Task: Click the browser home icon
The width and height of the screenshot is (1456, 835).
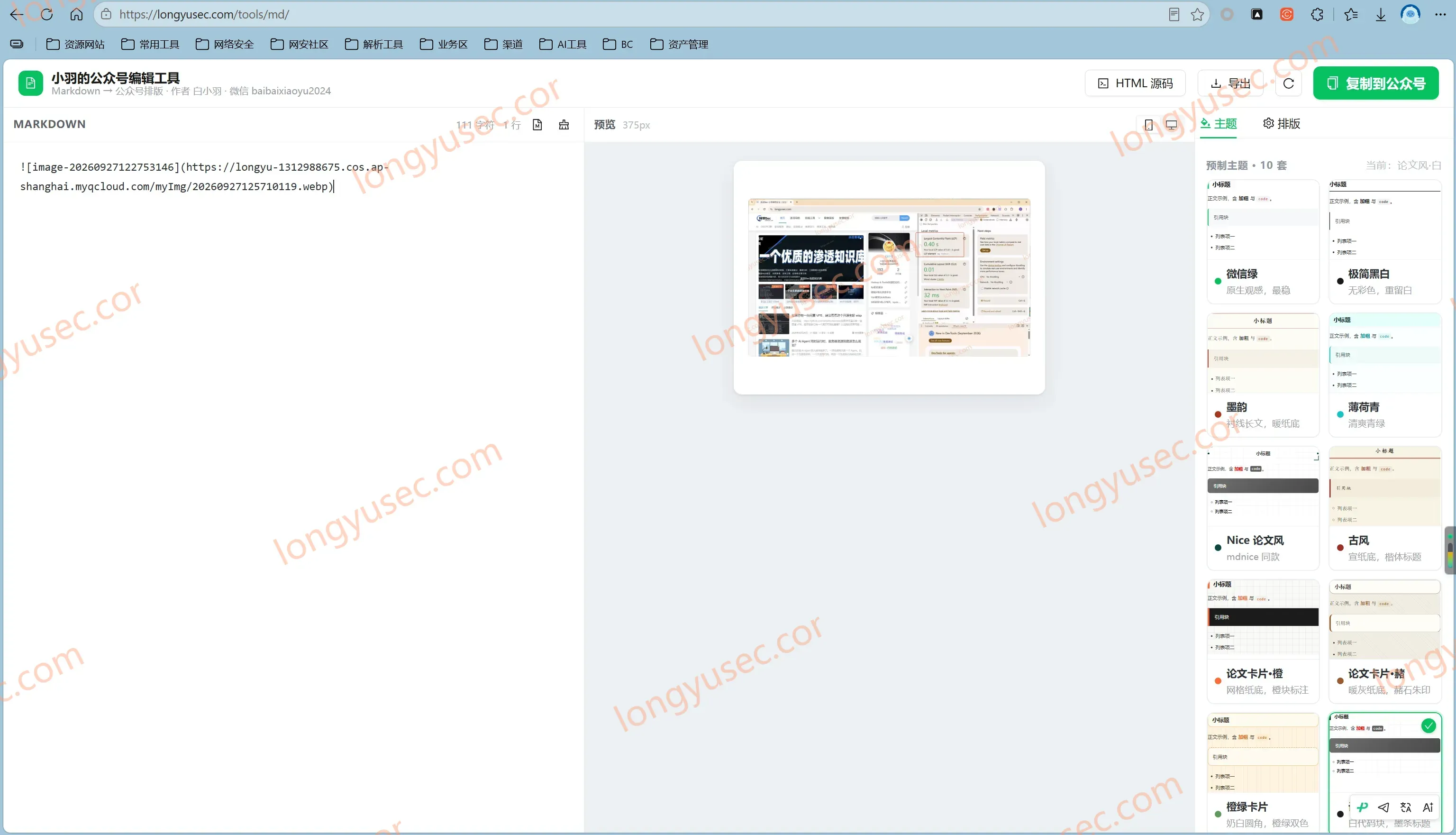Action: pyautogui.click(x=76, y=14)
